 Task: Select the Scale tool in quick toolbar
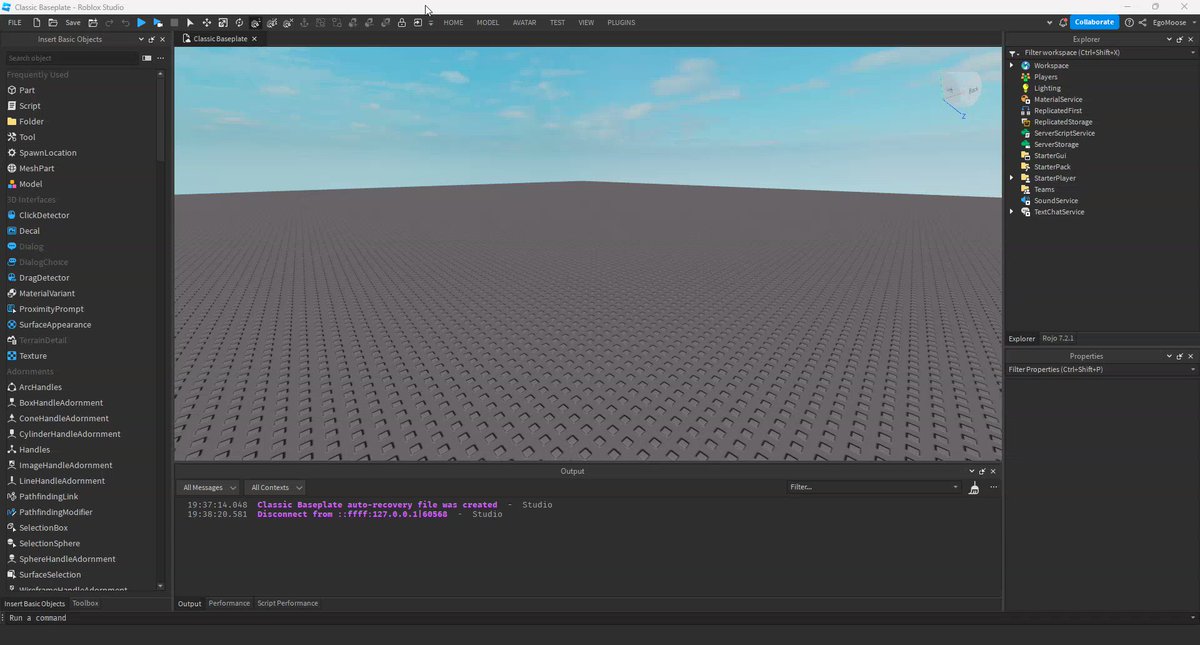tap(223, 22)
